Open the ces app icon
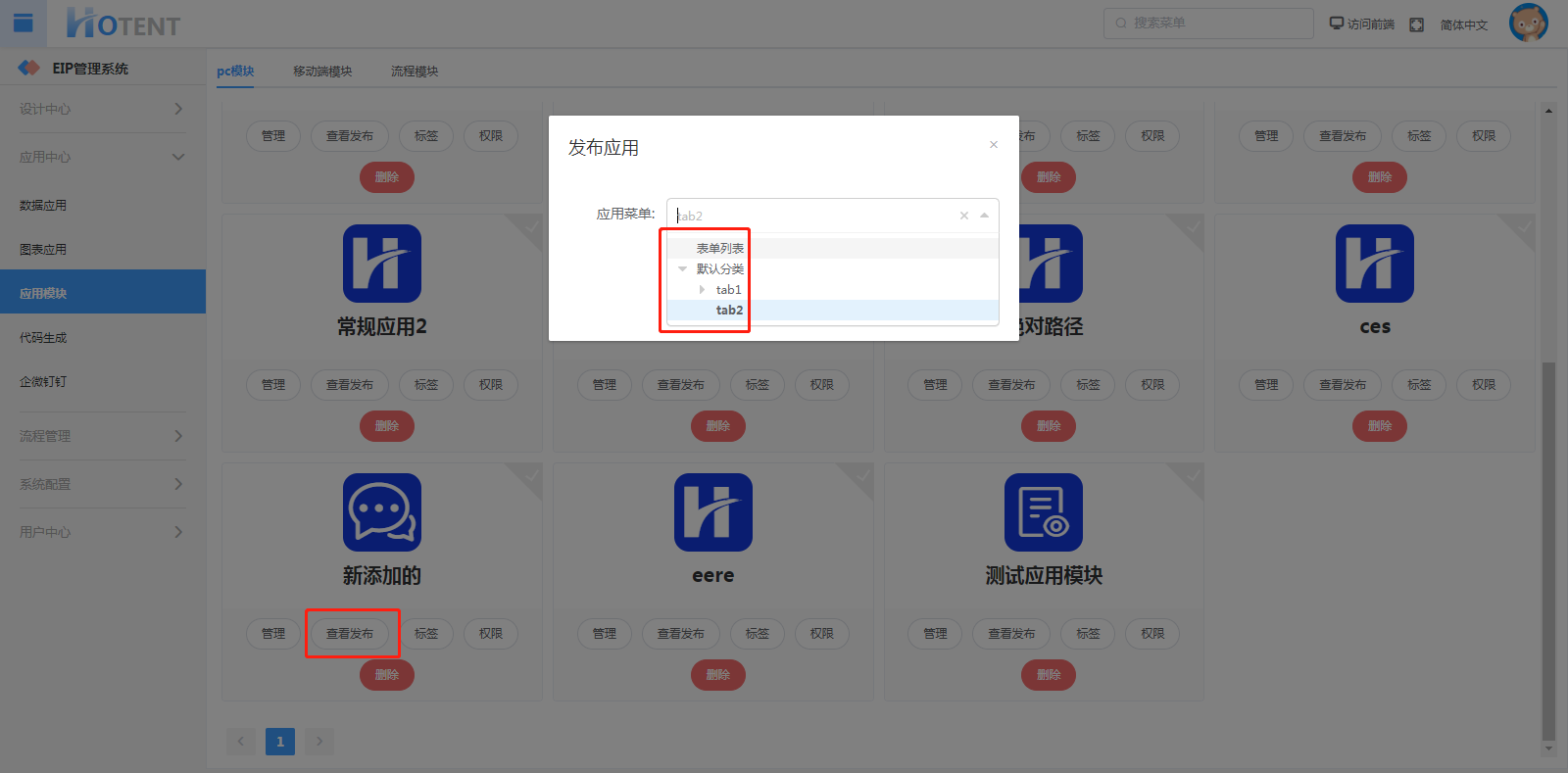 [1375, 264]
